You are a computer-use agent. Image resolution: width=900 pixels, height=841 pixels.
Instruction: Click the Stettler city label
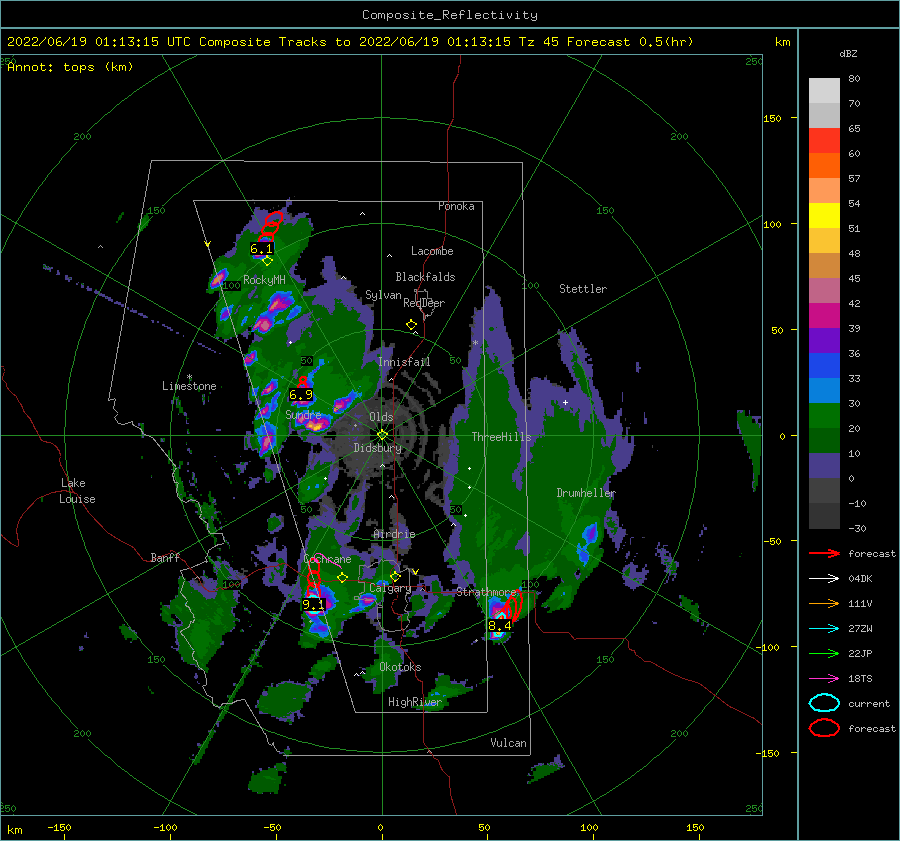click(583, 289)
